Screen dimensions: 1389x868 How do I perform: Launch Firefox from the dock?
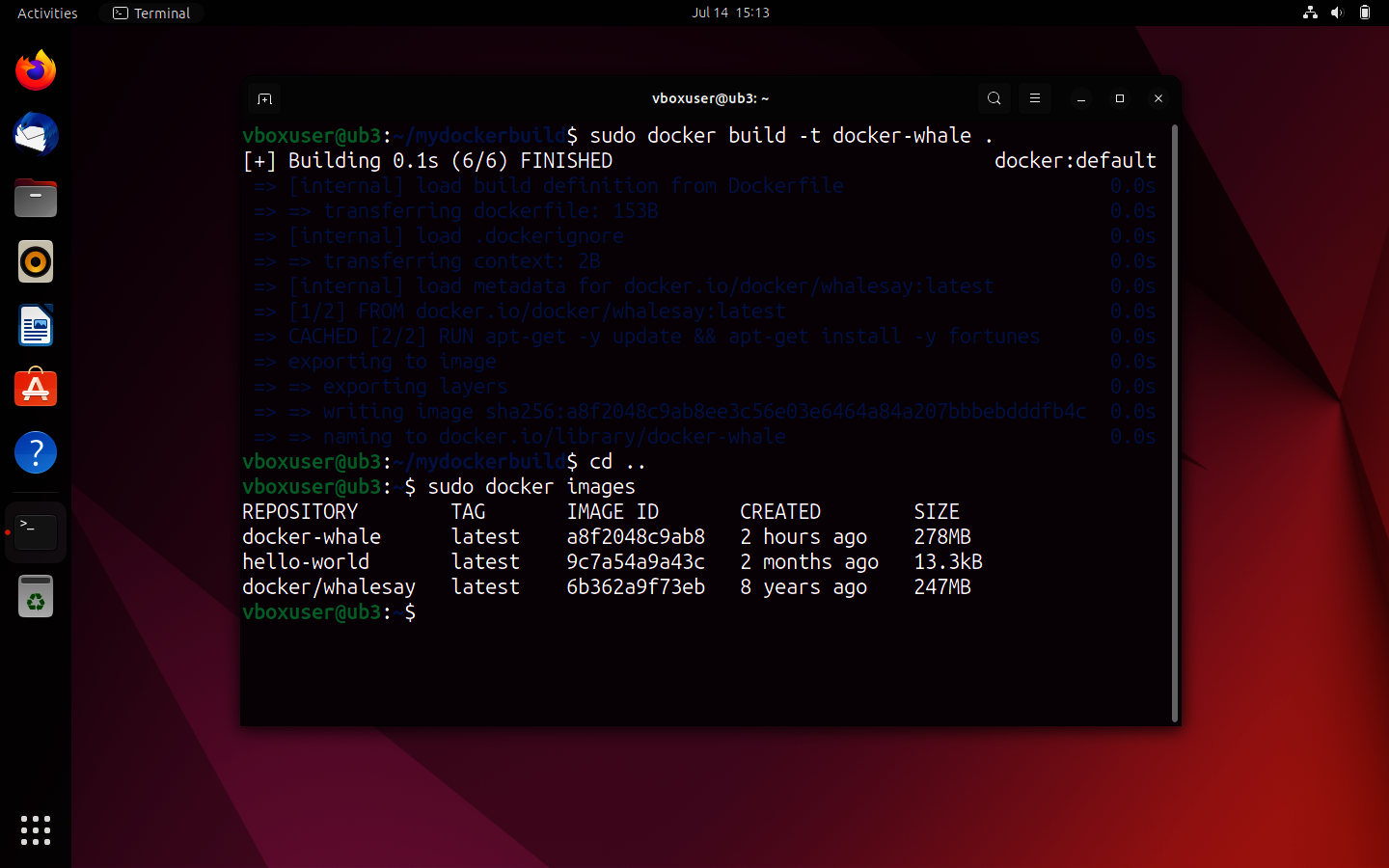point(36,70)
